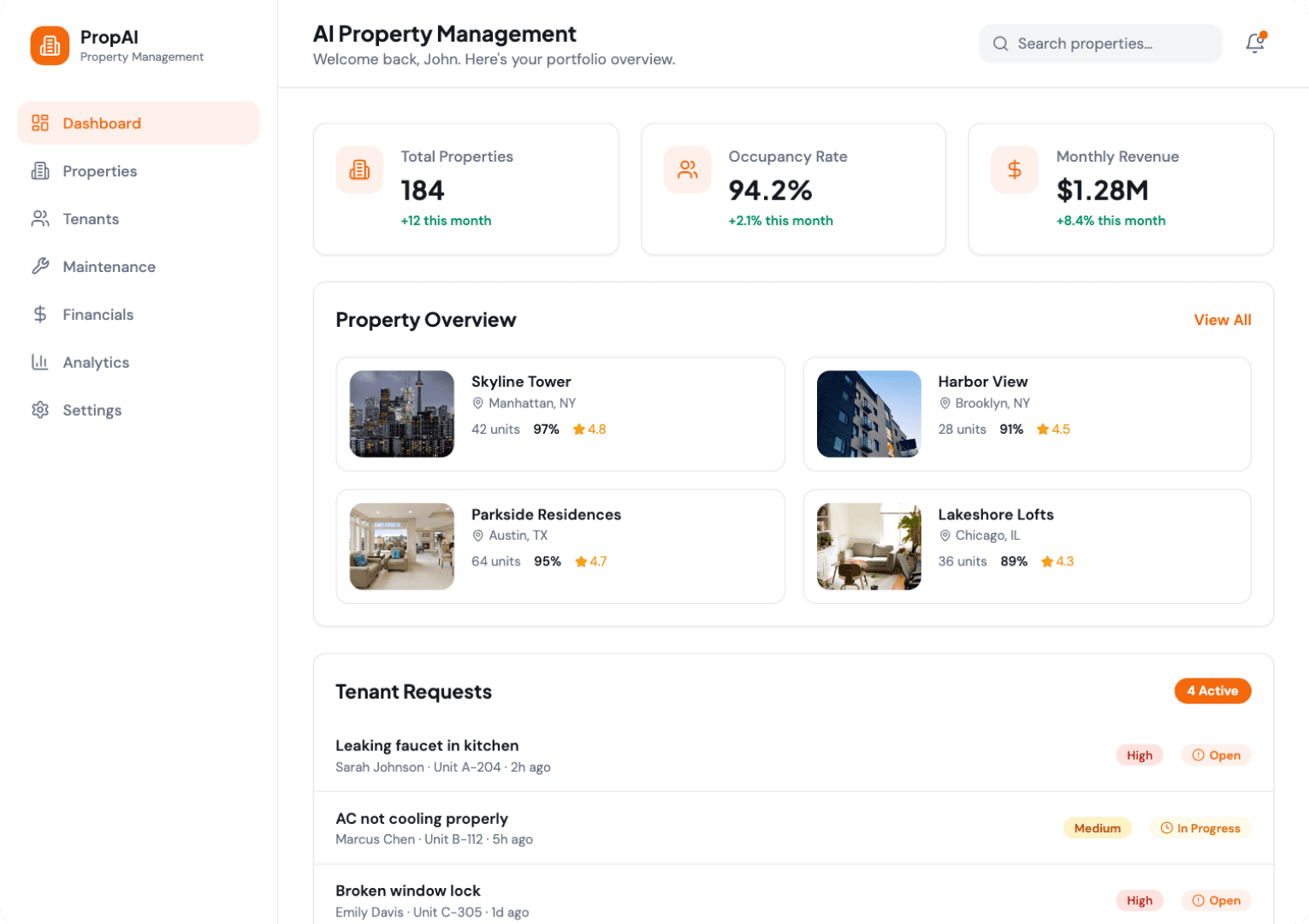1309x924 pixels.
Task: Open the Properties sidebar icon
Action: pos(39,171)
